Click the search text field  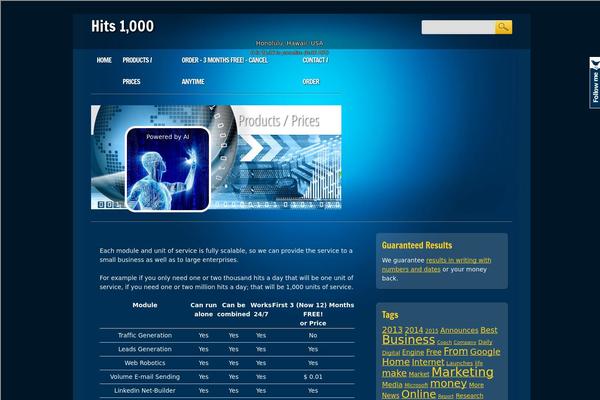coord(458,27)
